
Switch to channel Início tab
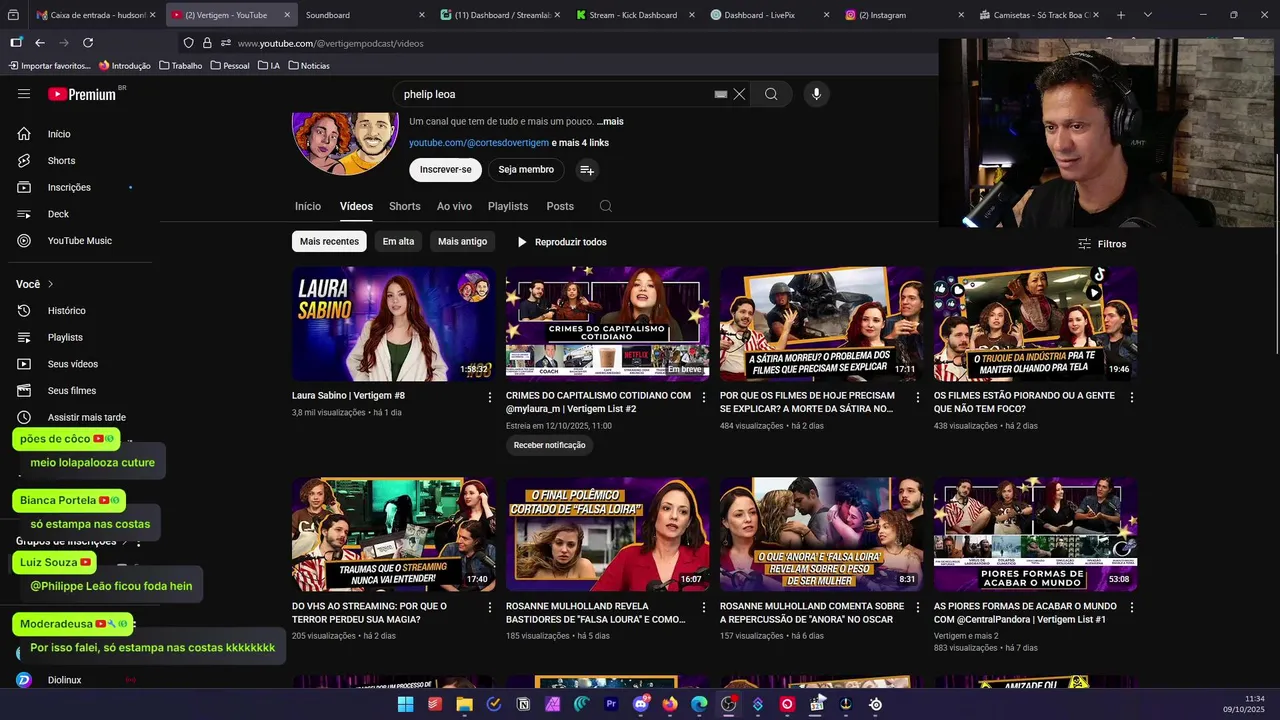point(308,206)
